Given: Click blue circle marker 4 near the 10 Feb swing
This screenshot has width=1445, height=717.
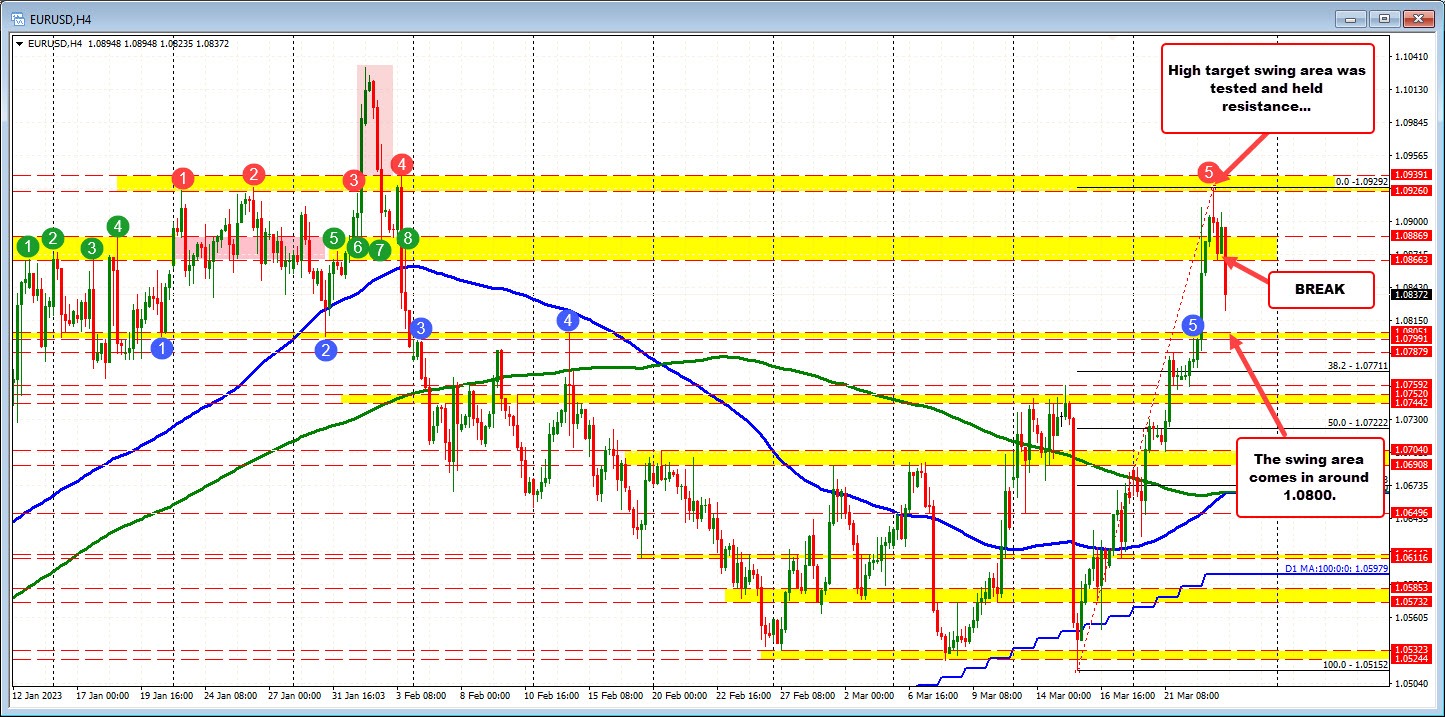Looking at the screenshot, I should 568,319.
